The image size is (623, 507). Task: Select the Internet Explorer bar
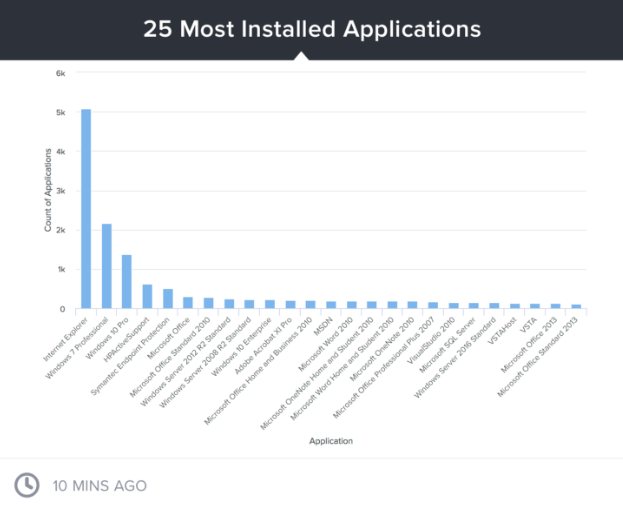pos(86,209)
